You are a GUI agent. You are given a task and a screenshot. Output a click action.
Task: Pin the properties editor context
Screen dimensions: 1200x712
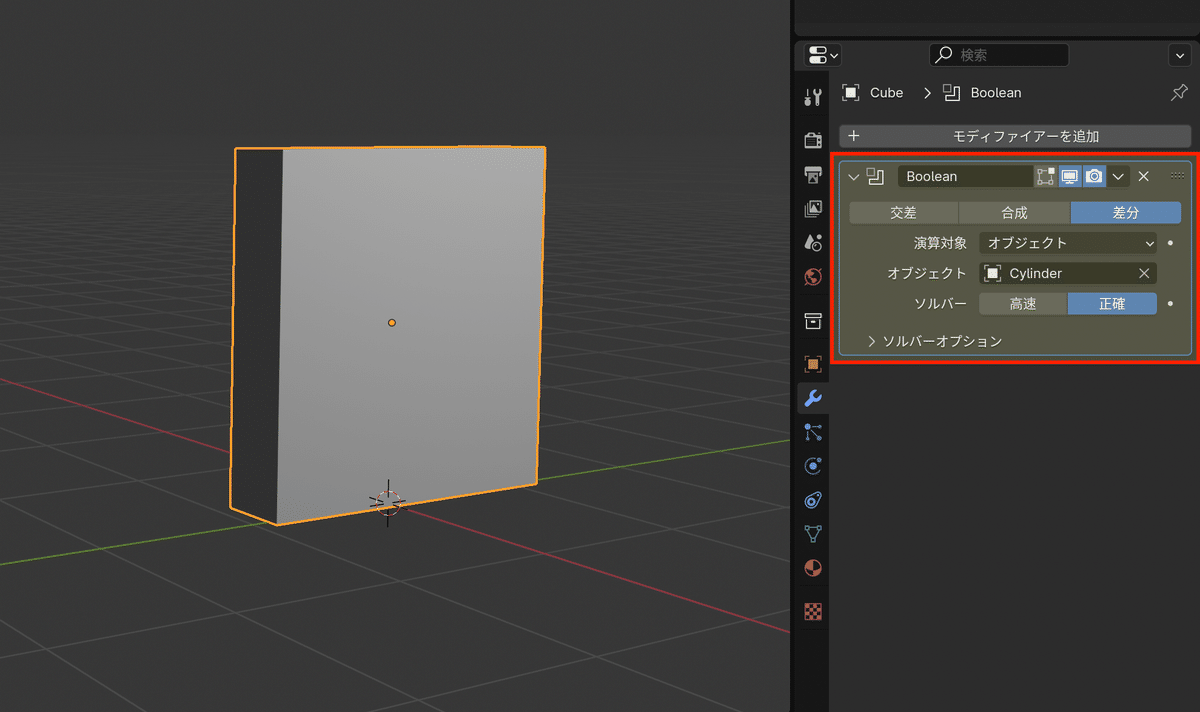point(1179,93)
